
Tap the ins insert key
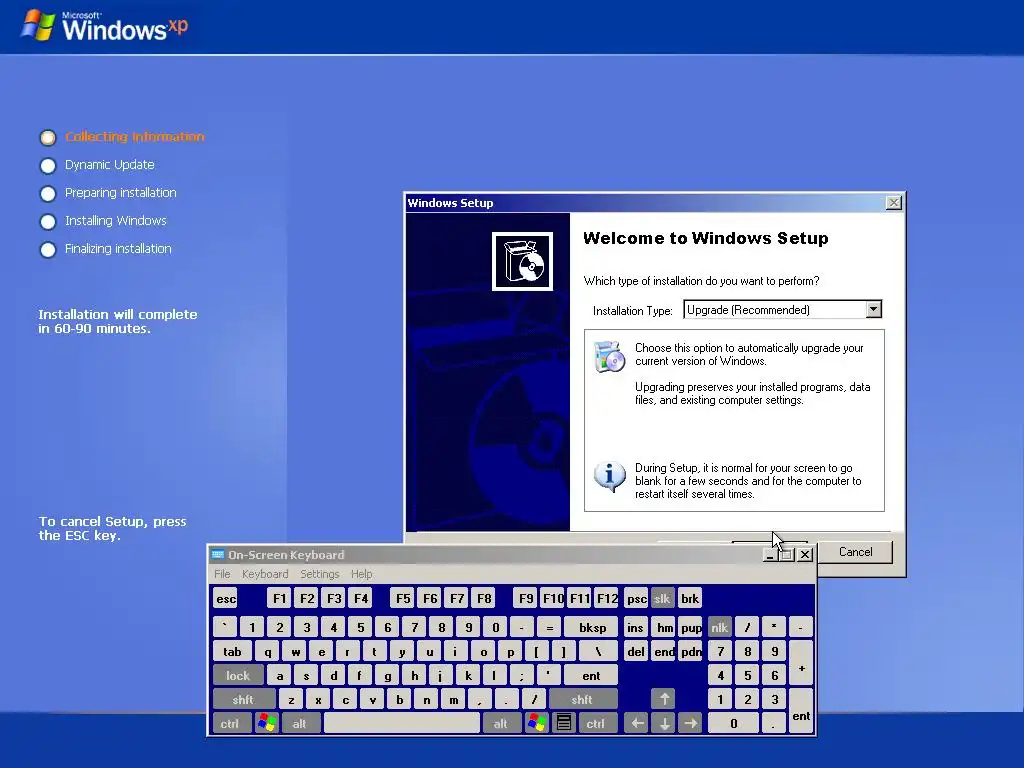pos(635,628)
